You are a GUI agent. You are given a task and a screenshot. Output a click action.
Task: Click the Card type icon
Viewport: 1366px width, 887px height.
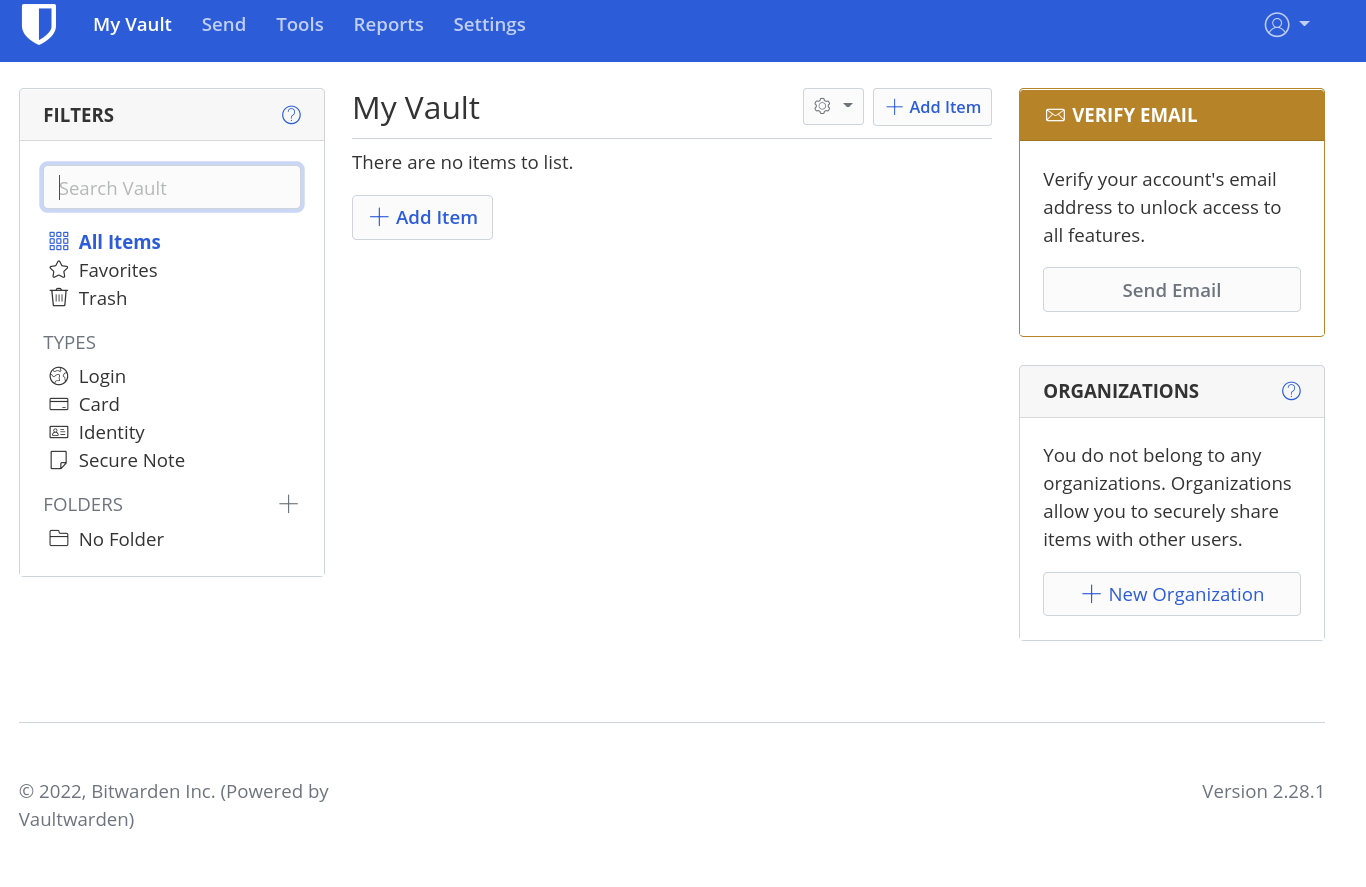(x=59, y=404)
